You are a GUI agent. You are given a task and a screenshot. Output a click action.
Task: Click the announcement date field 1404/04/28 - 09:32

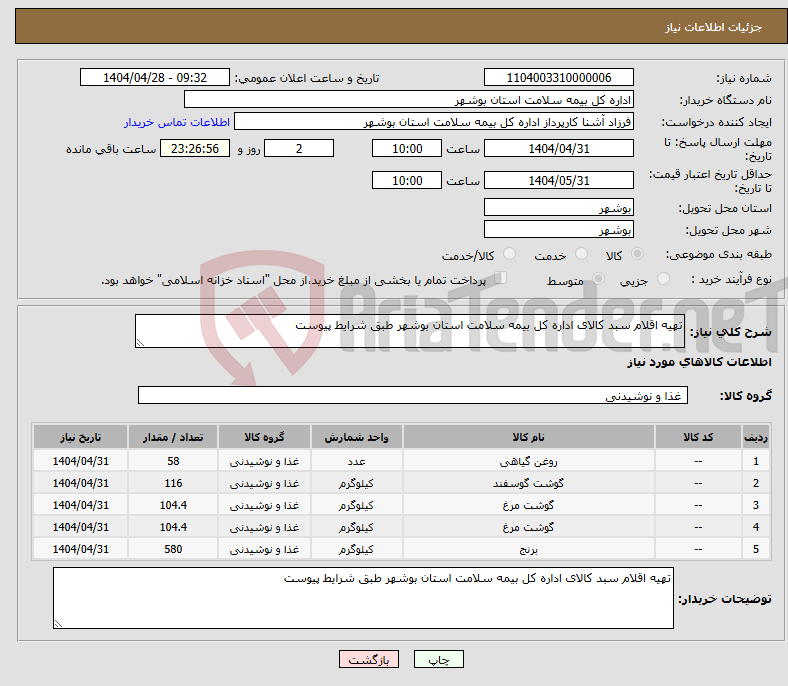155,78
